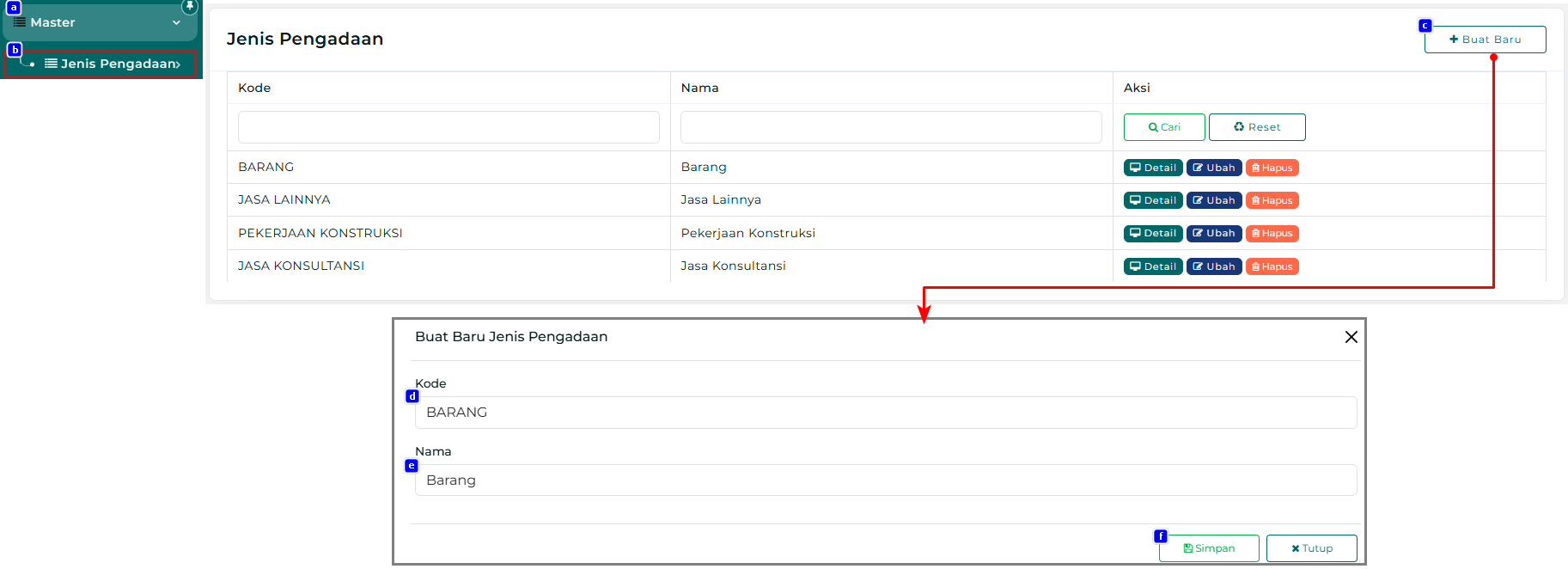Screen dimensions: 1568x569
Task: Open the Jenis Pengadaan sidebar item
Action: [x=112, y=64]
